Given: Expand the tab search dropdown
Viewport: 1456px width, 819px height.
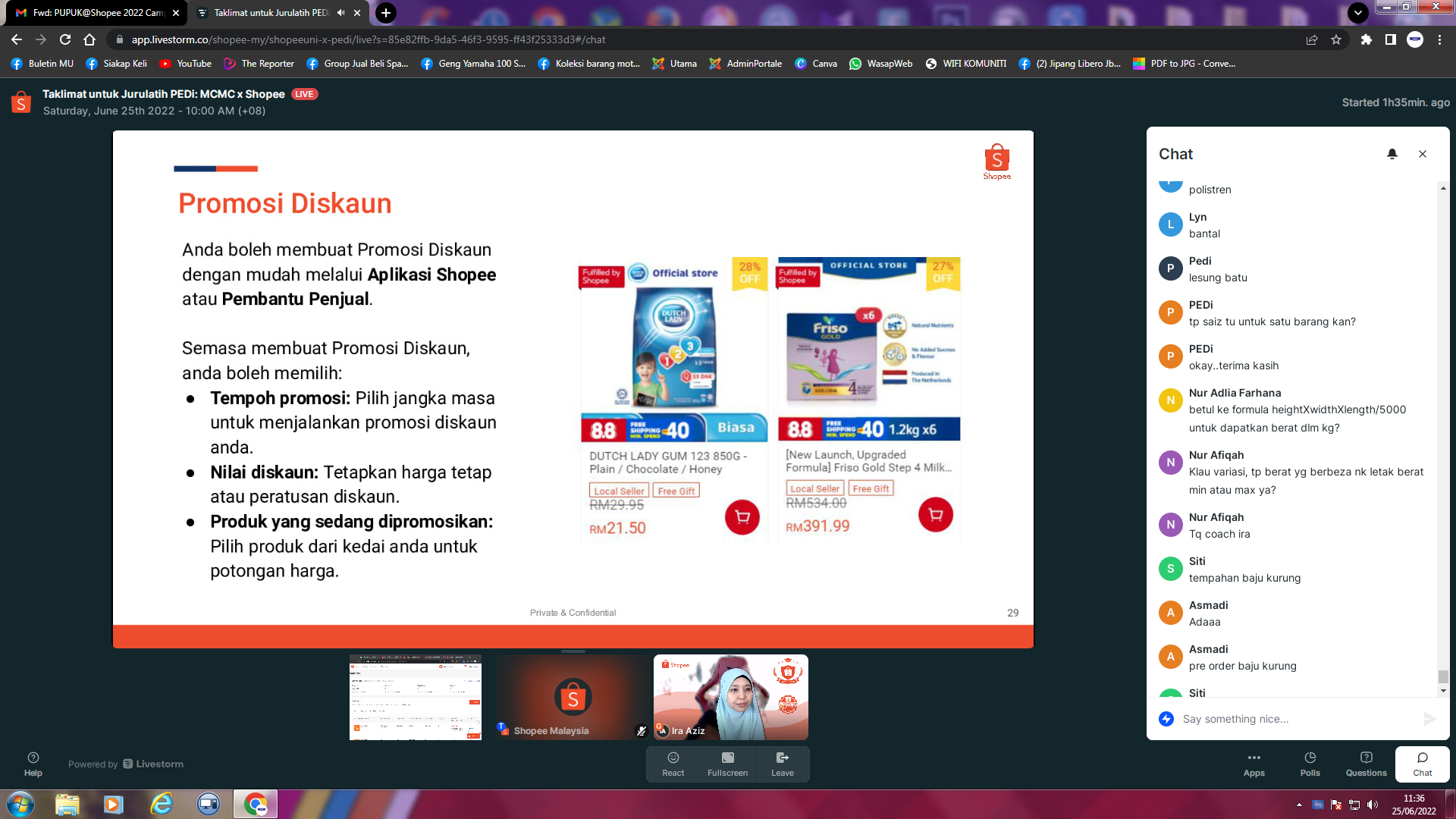Looking at the screenshot, I should tap(1358, 13).
